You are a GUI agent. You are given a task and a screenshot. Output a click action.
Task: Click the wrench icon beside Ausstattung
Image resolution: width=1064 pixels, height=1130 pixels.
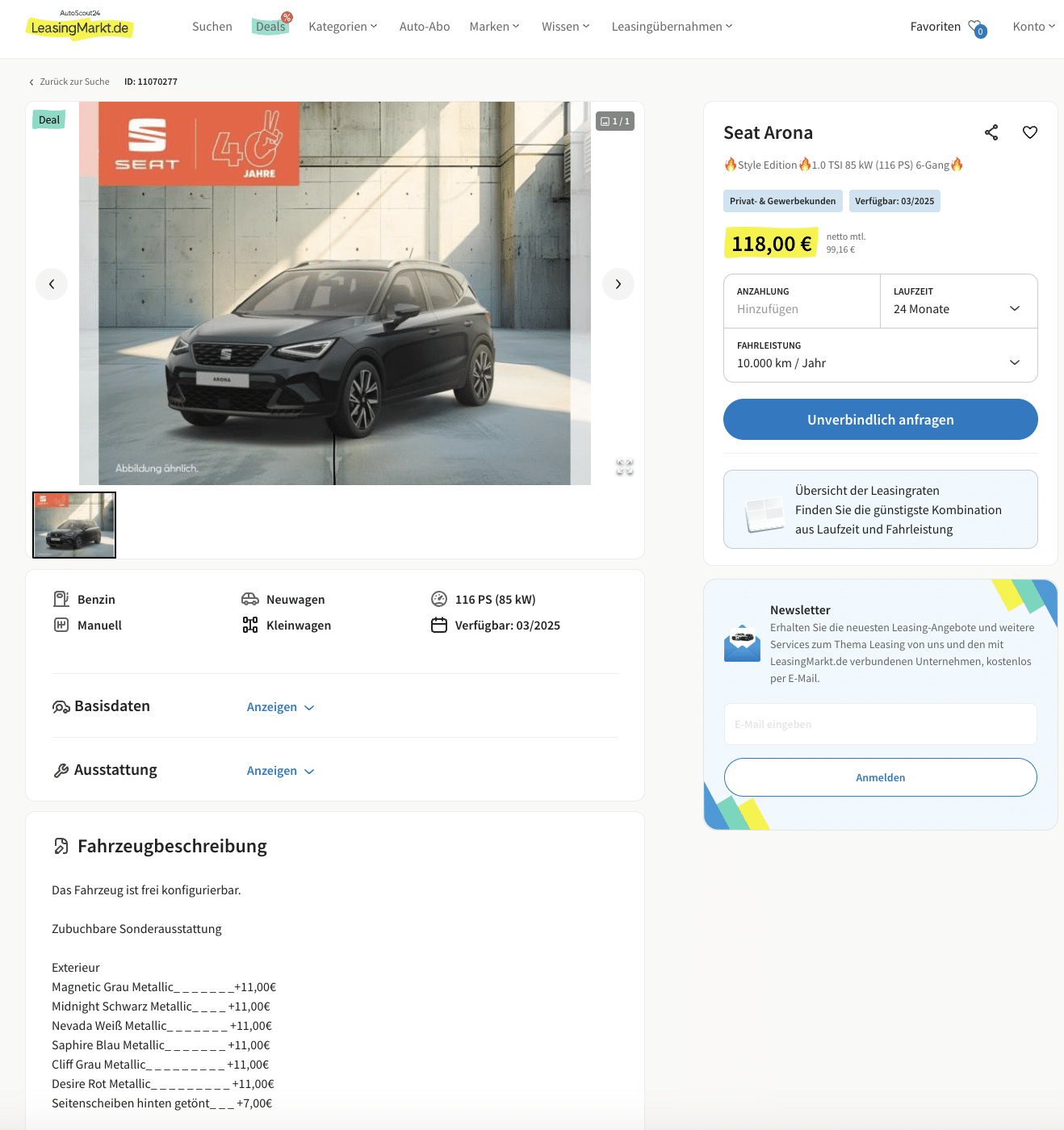[61, 771]
